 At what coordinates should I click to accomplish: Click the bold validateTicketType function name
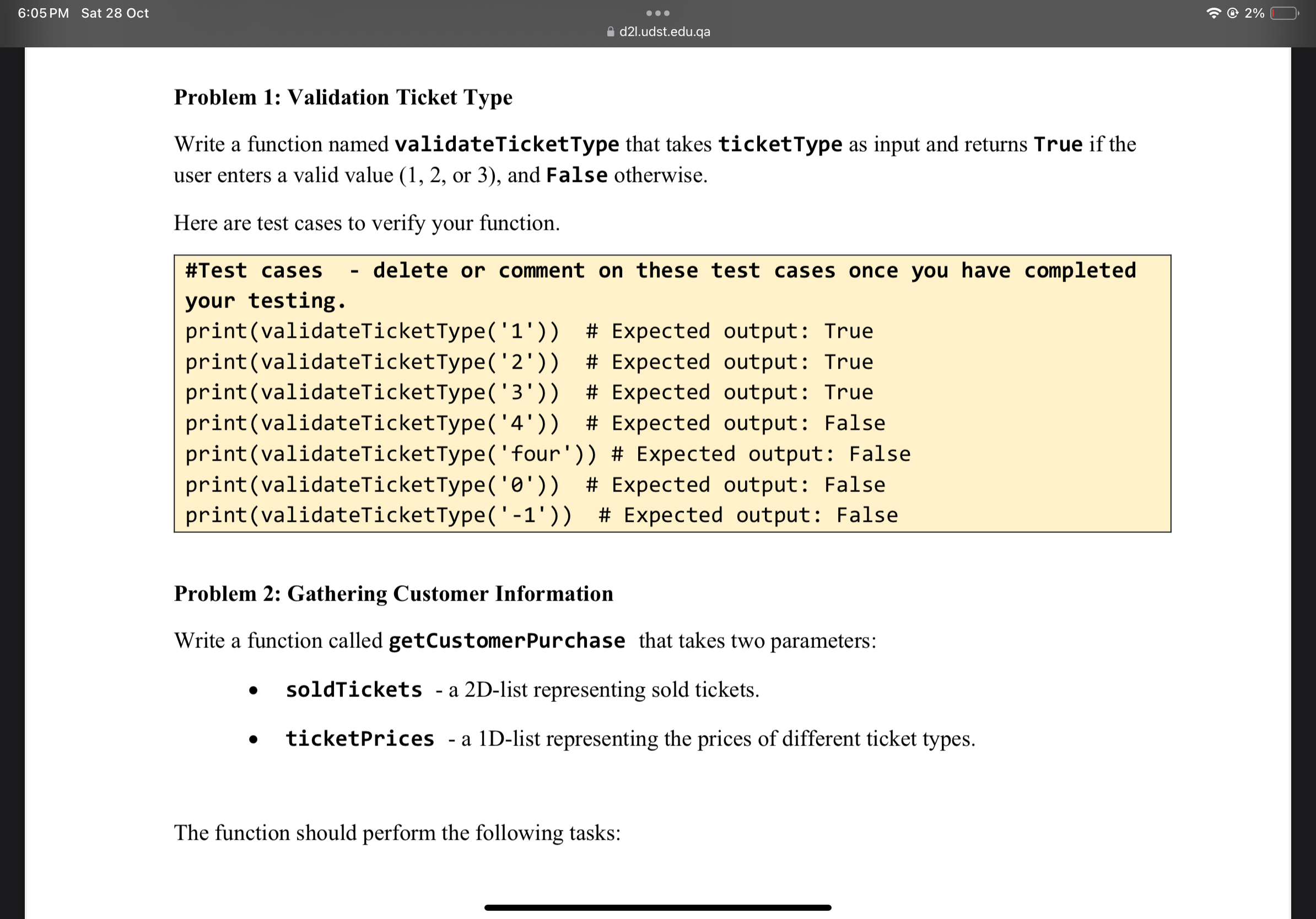(506, 144)
